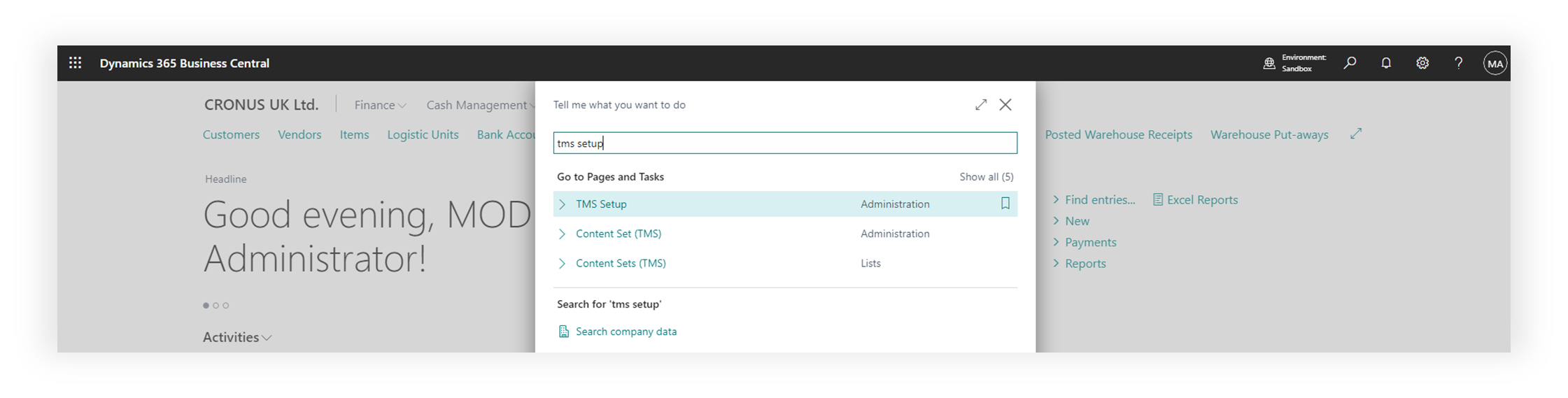The height and width of the screenshot is (398, 1568).
Task: Open the Customers navigation link
Action: point(231,134)
